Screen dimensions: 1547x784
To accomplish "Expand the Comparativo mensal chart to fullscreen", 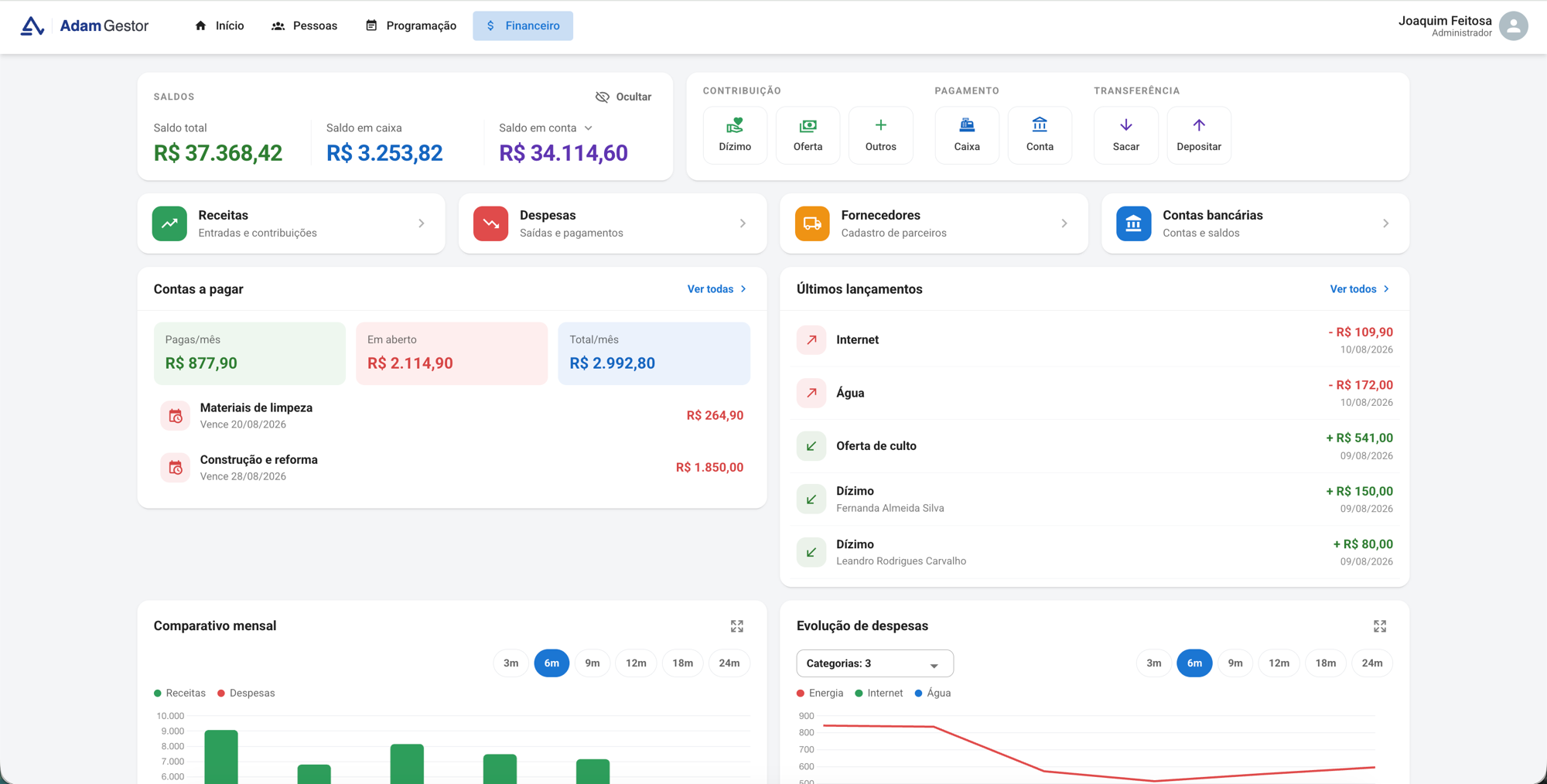I will click(x=737, y=626).
